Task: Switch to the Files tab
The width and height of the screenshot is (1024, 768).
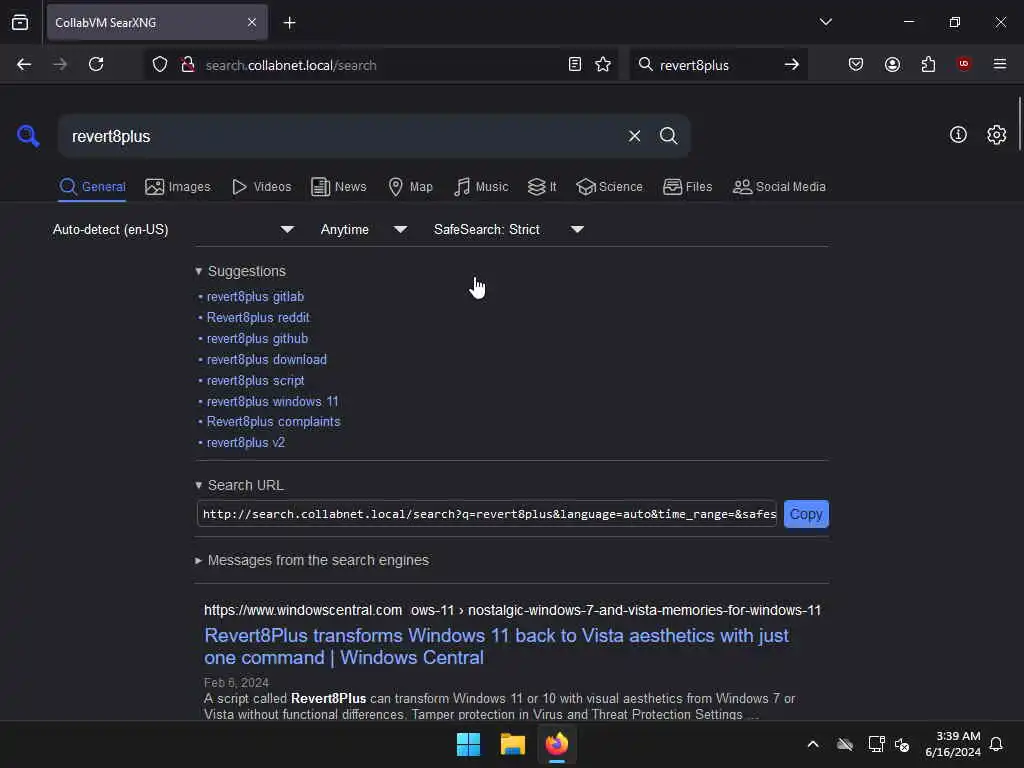Action: tap(687, 187)
